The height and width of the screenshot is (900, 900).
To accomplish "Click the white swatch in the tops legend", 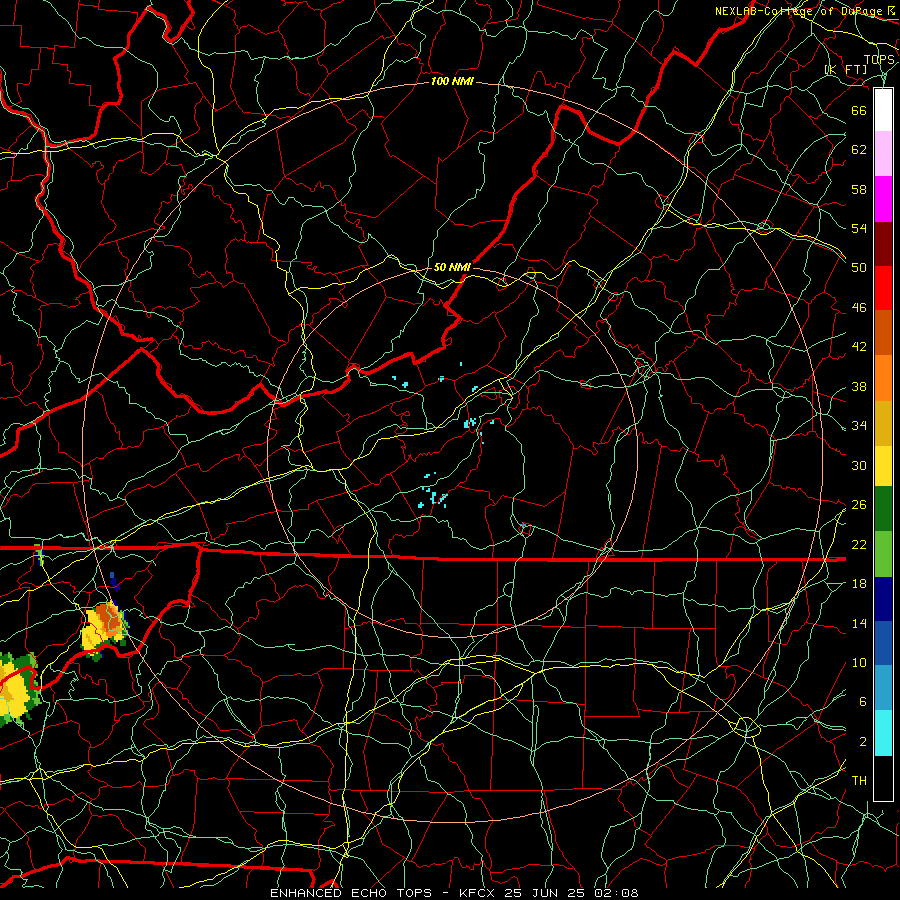I will [x=883, y=110].
